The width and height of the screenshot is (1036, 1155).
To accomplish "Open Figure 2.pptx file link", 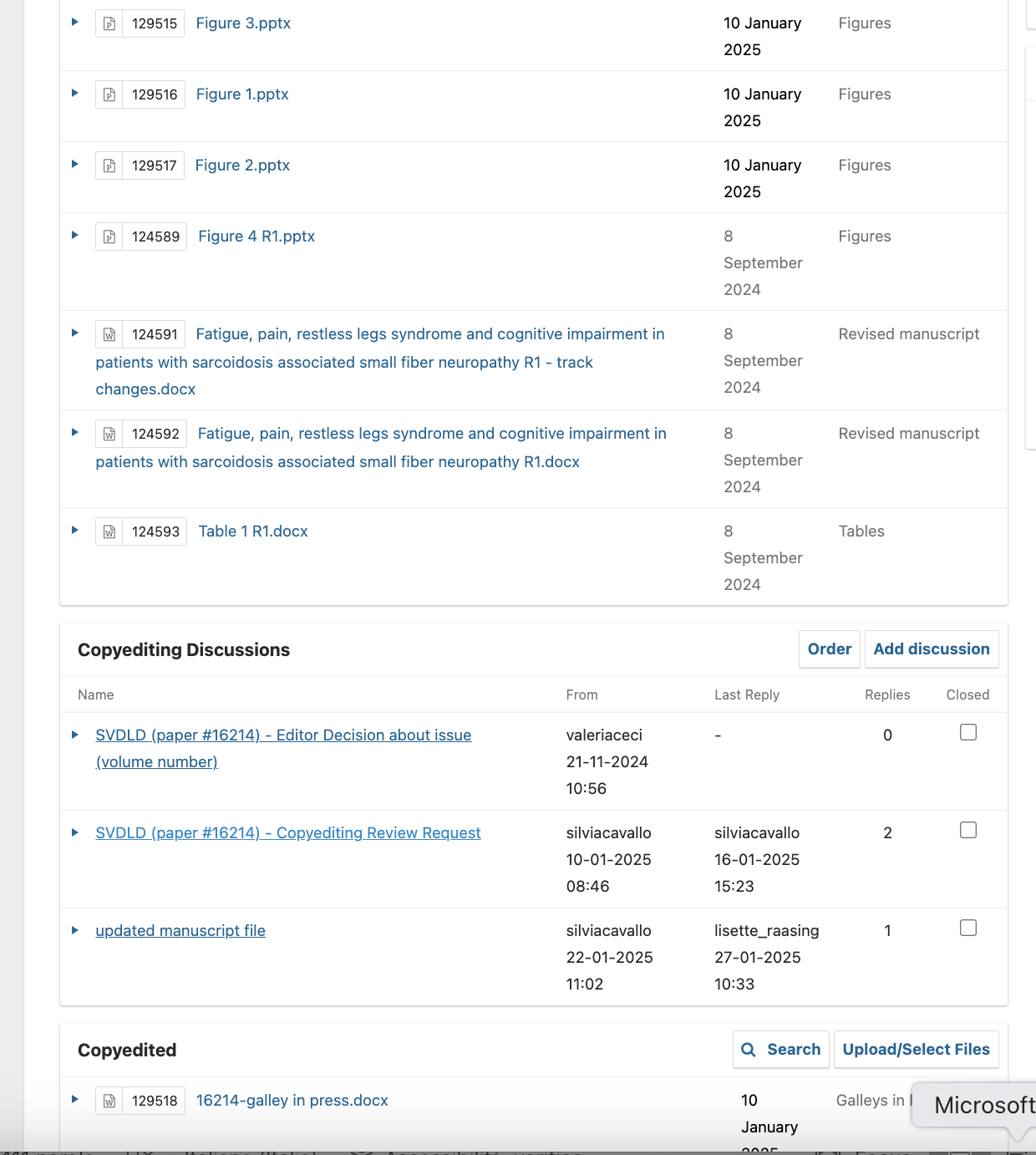I will point(242,165).
